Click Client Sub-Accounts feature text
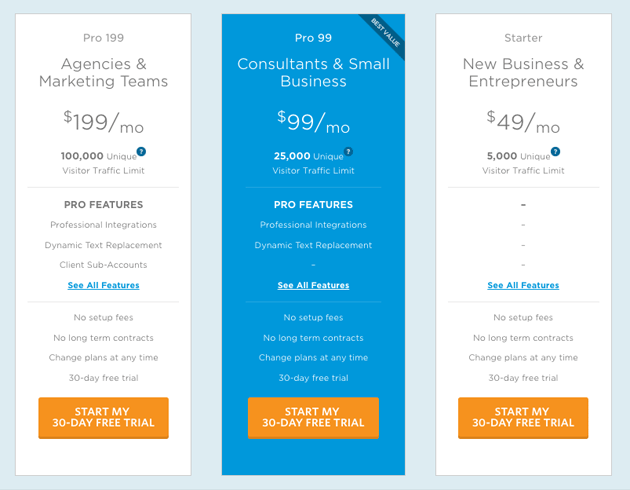The width and height of the screenshot is (630, 490). click(x=104, y=265)
